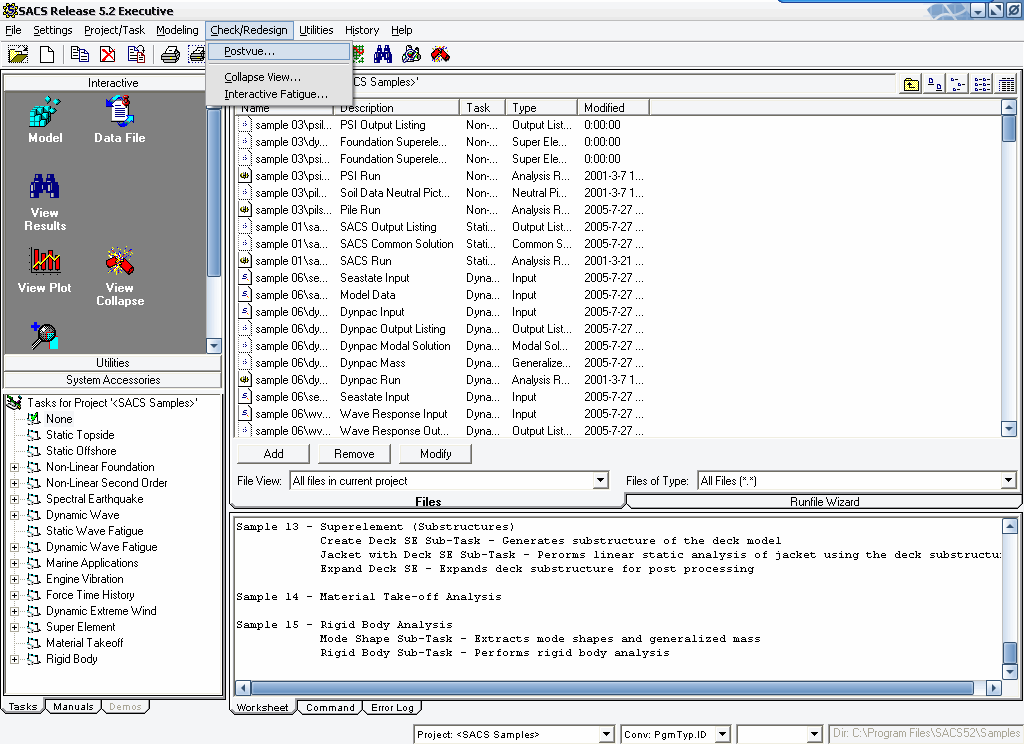1024x744 pixels.
Task: Click the print toolbar icon
Action: (x=170, y=54)
